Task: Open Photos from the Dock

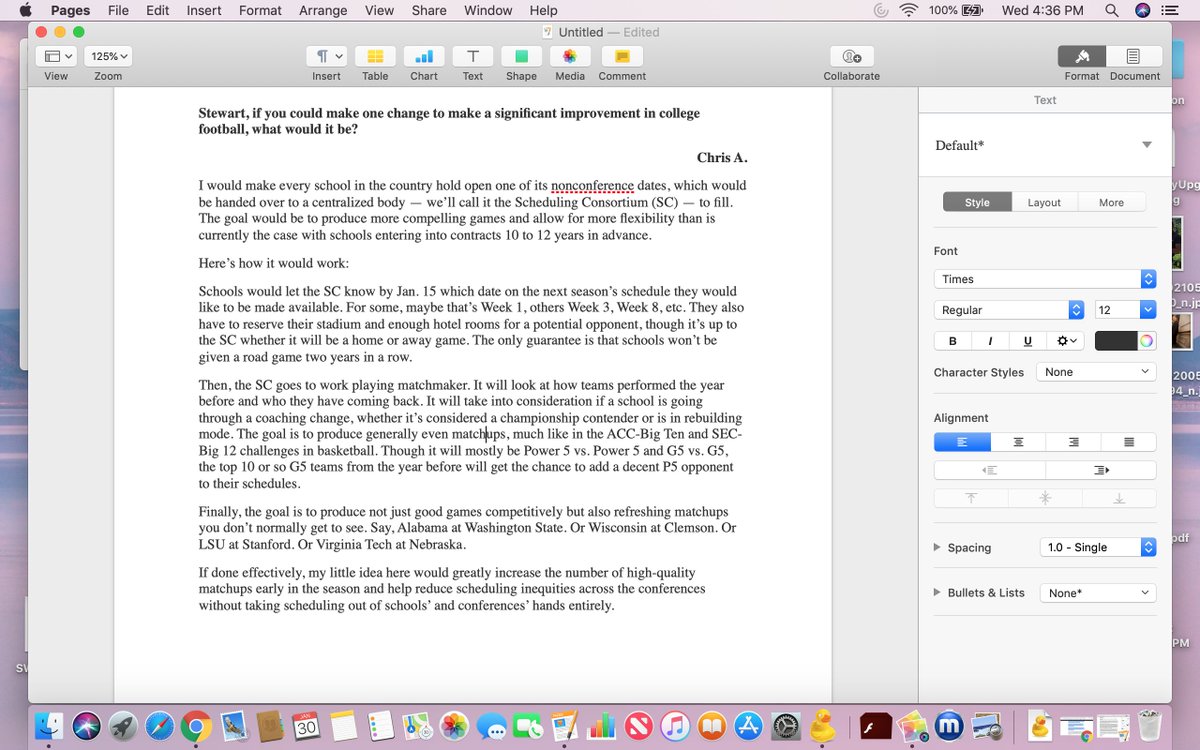Action: tap(455, 726)
